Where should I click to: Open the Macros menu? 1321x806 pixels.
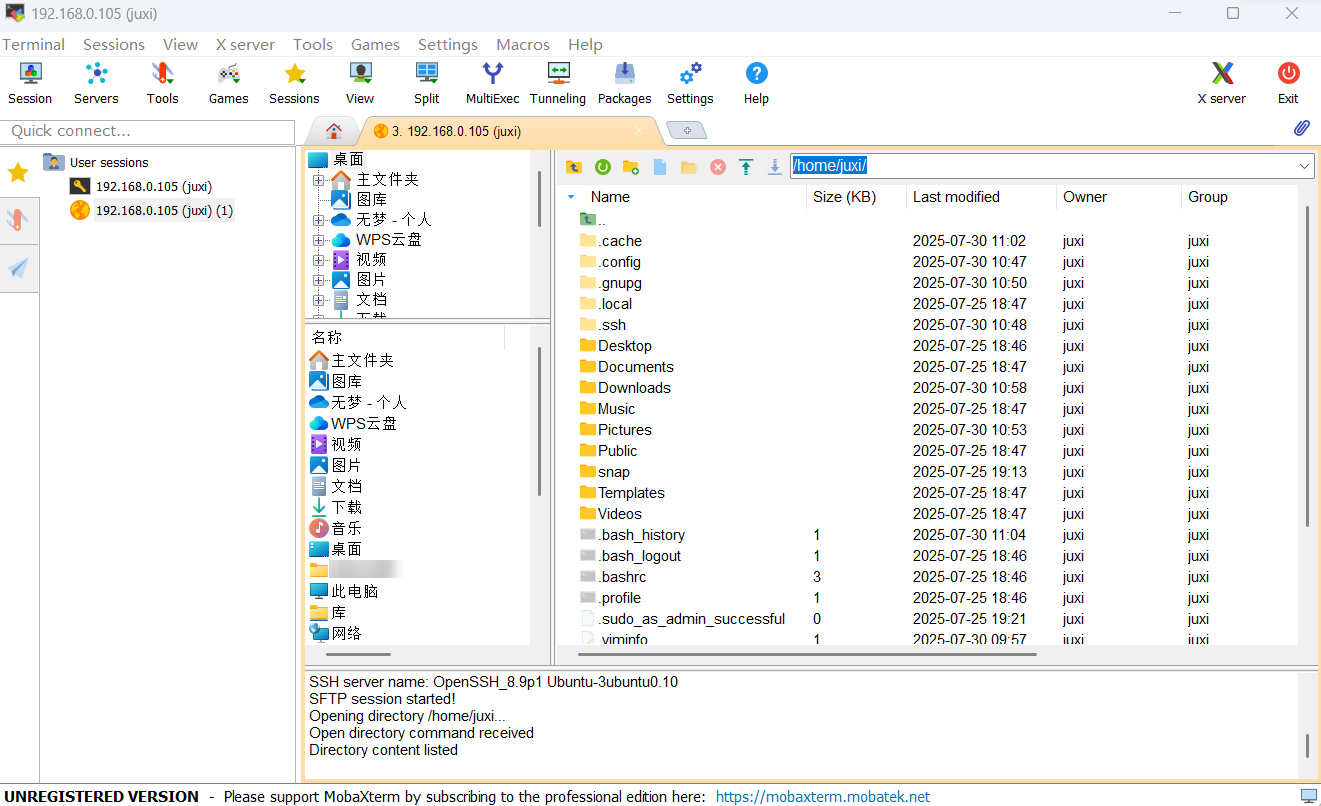tap(523, 44)
